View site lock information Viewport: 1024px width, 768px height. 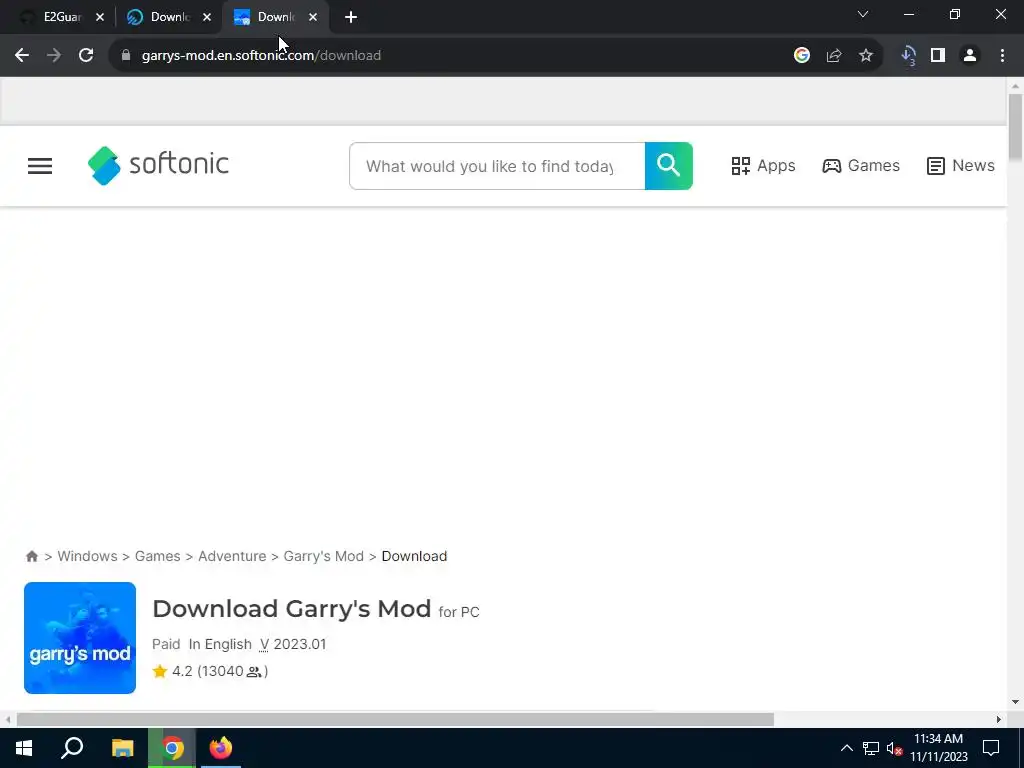point(126,56)
